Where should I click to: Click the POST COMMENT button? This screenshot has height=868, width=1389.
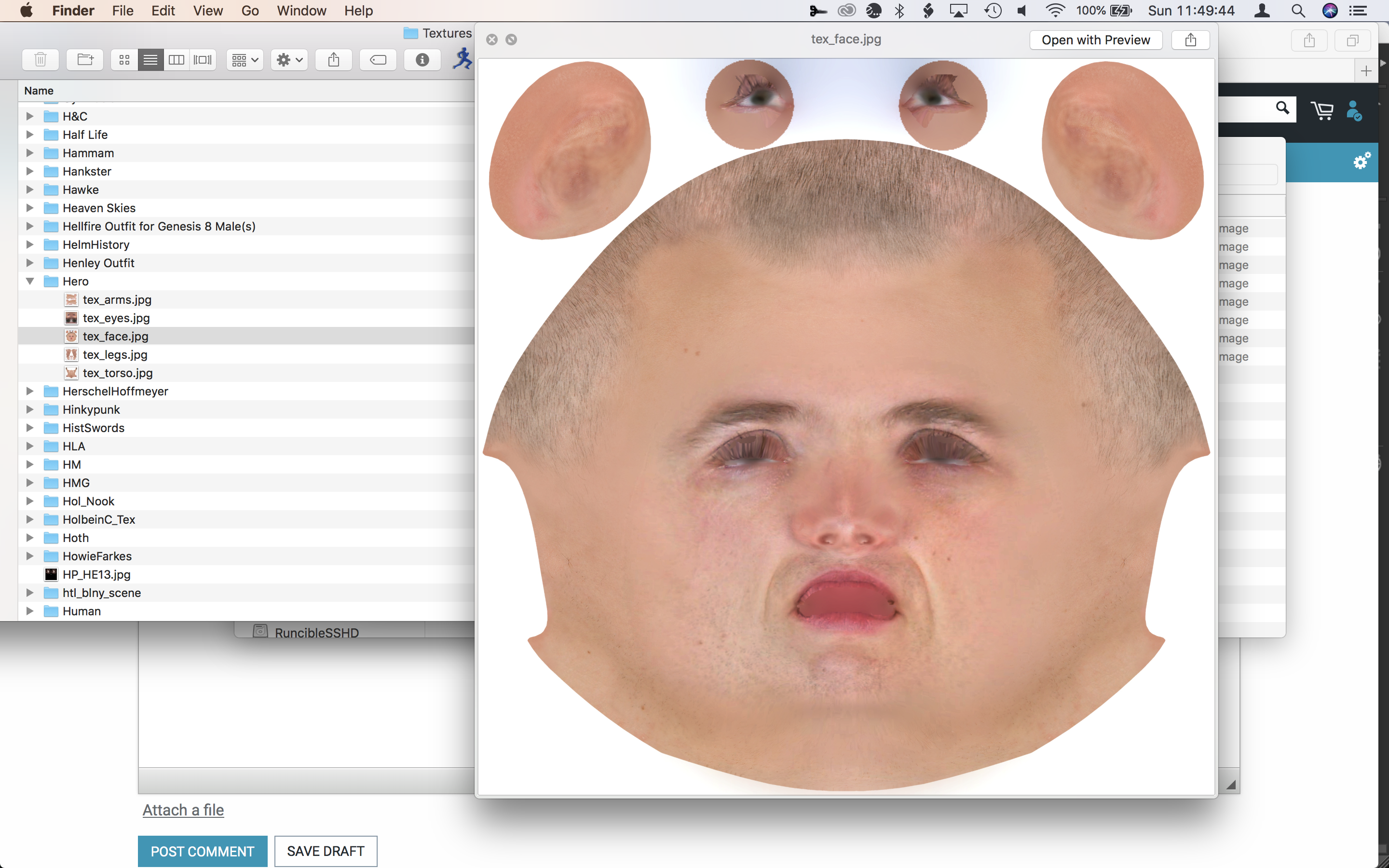202,851
